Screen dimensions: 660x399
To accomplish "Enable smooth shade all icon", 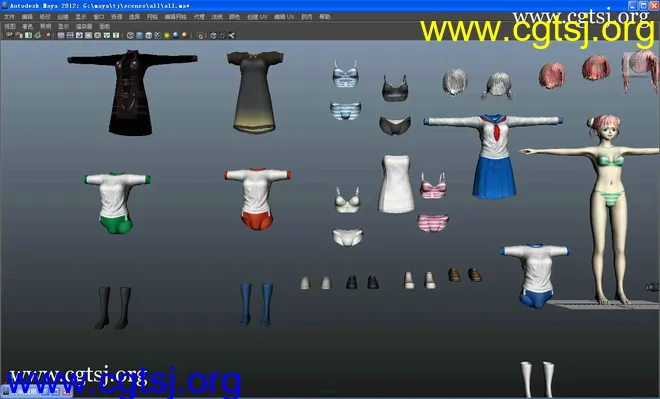I will pos(139,35).
